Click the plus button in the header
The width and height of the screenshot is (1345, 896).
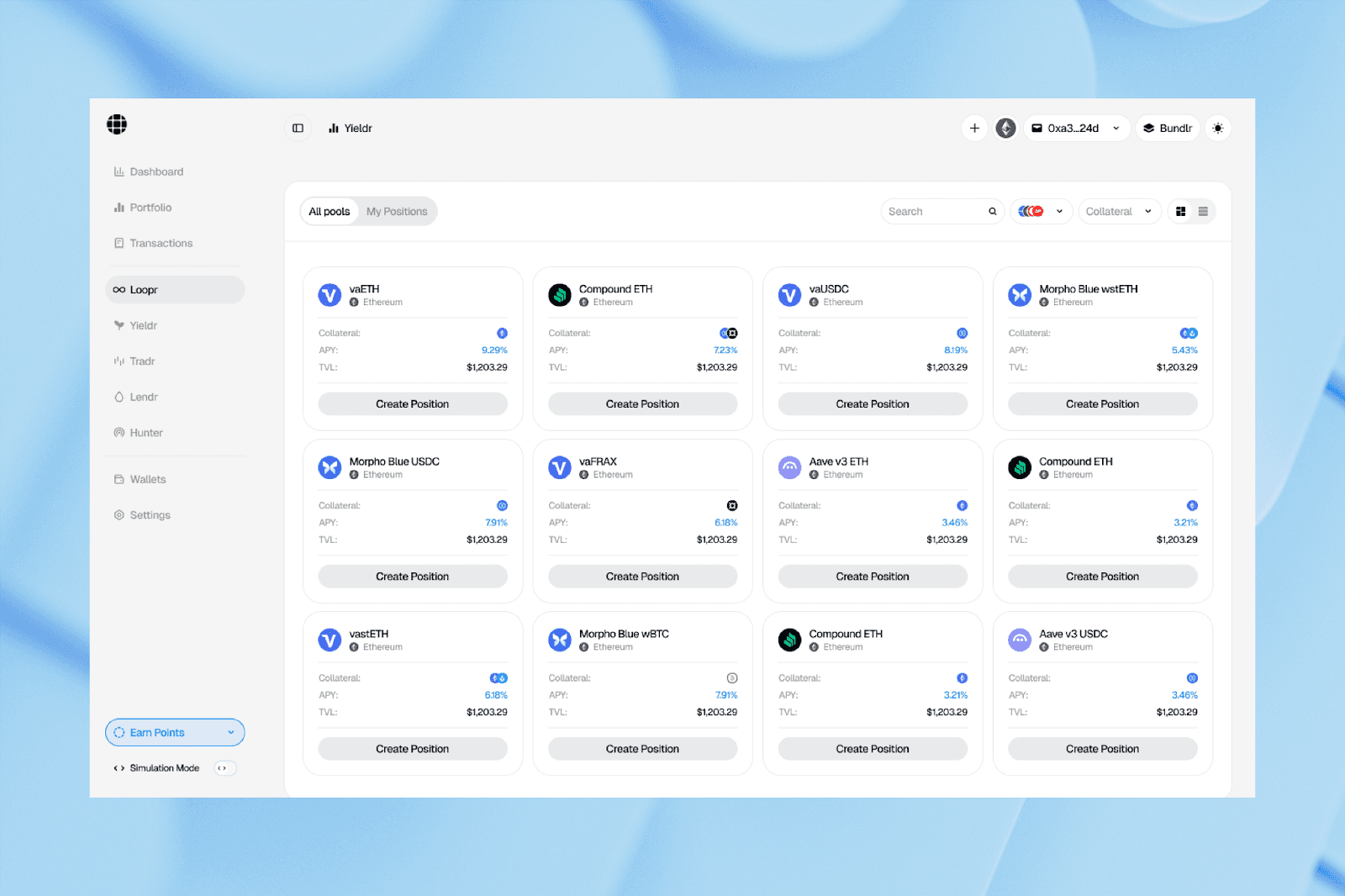click(x=974, y=129)
